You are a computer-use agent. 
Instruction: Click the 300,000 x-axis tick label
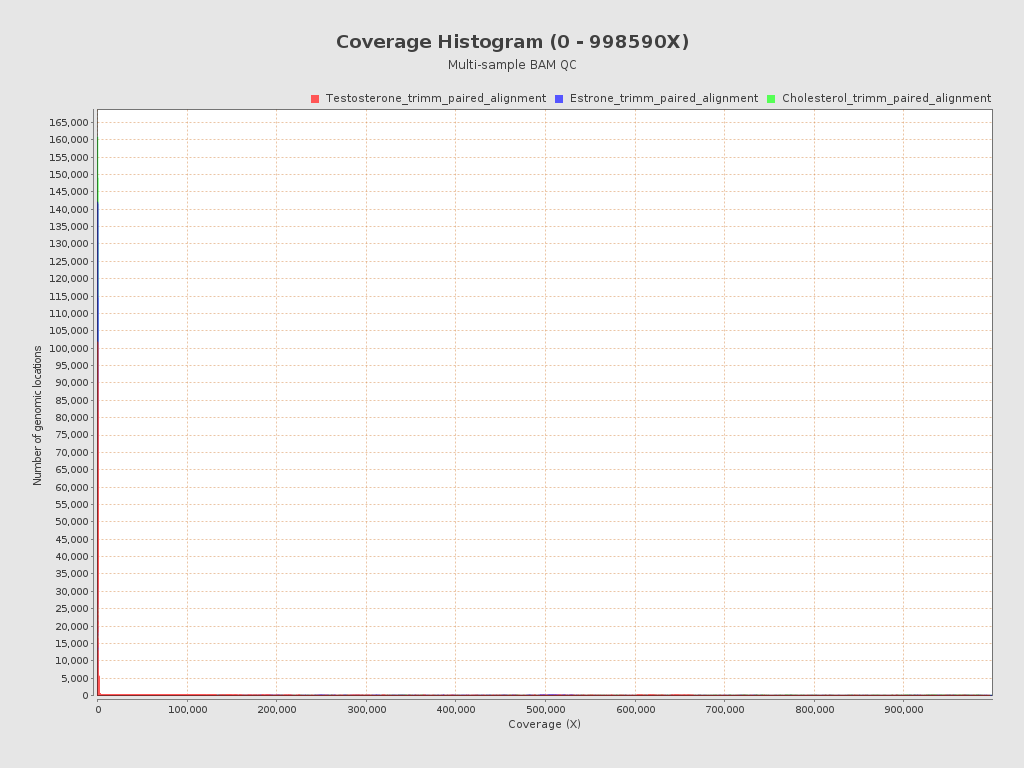[366, 710]
